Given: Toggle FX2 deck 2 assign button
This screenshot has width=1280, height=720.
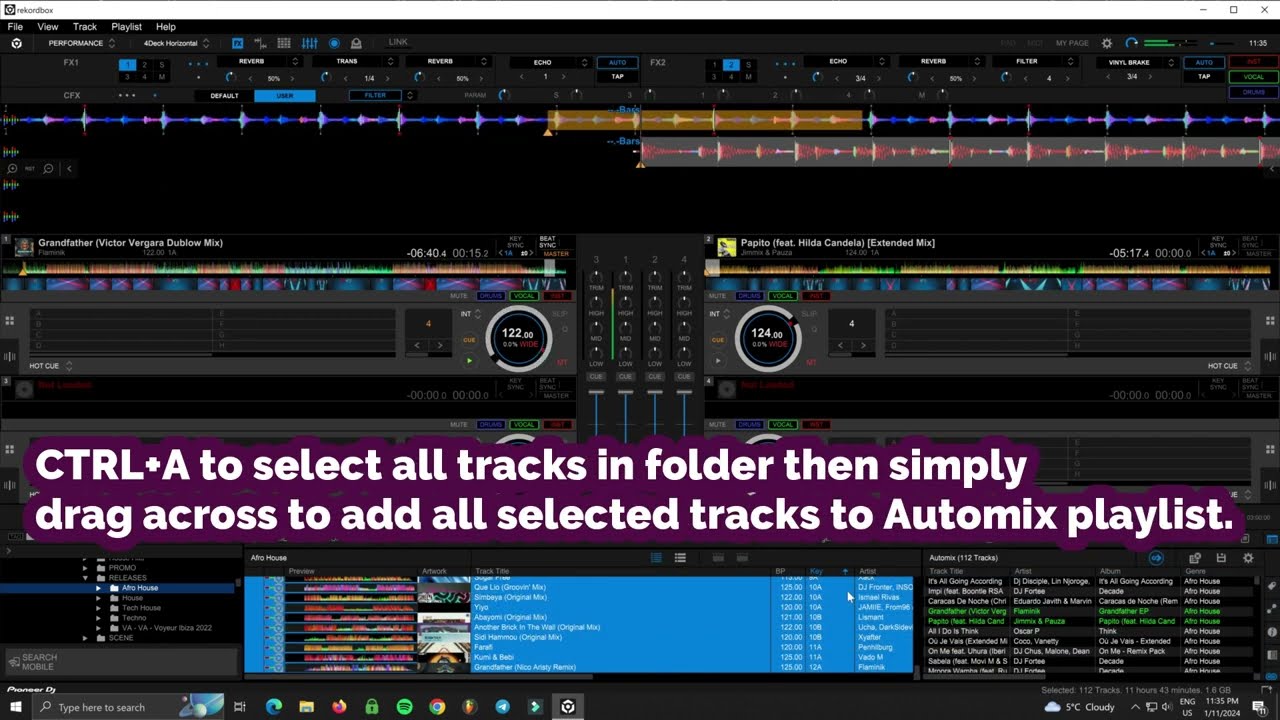Looking at the screenshot, I should (x=731, y=65).
